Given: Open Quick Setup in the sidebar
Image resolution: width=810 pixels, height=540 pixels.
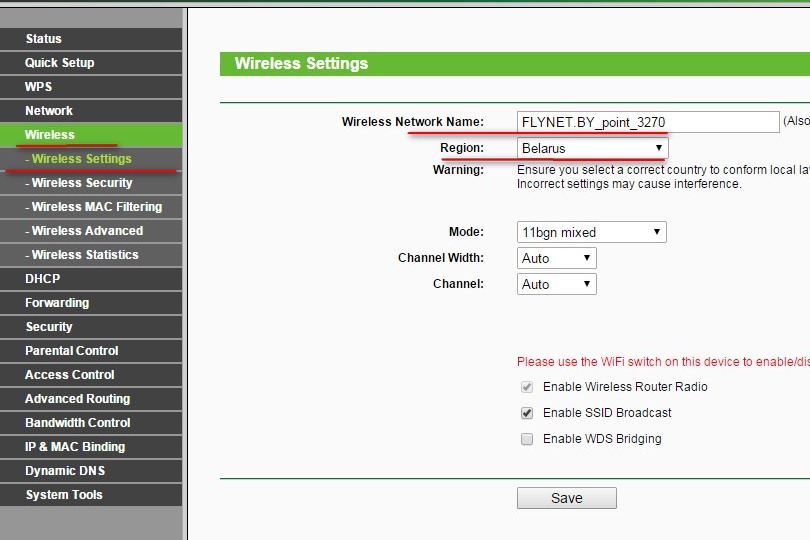Looking at the screenshot, I should coord(90,63).
